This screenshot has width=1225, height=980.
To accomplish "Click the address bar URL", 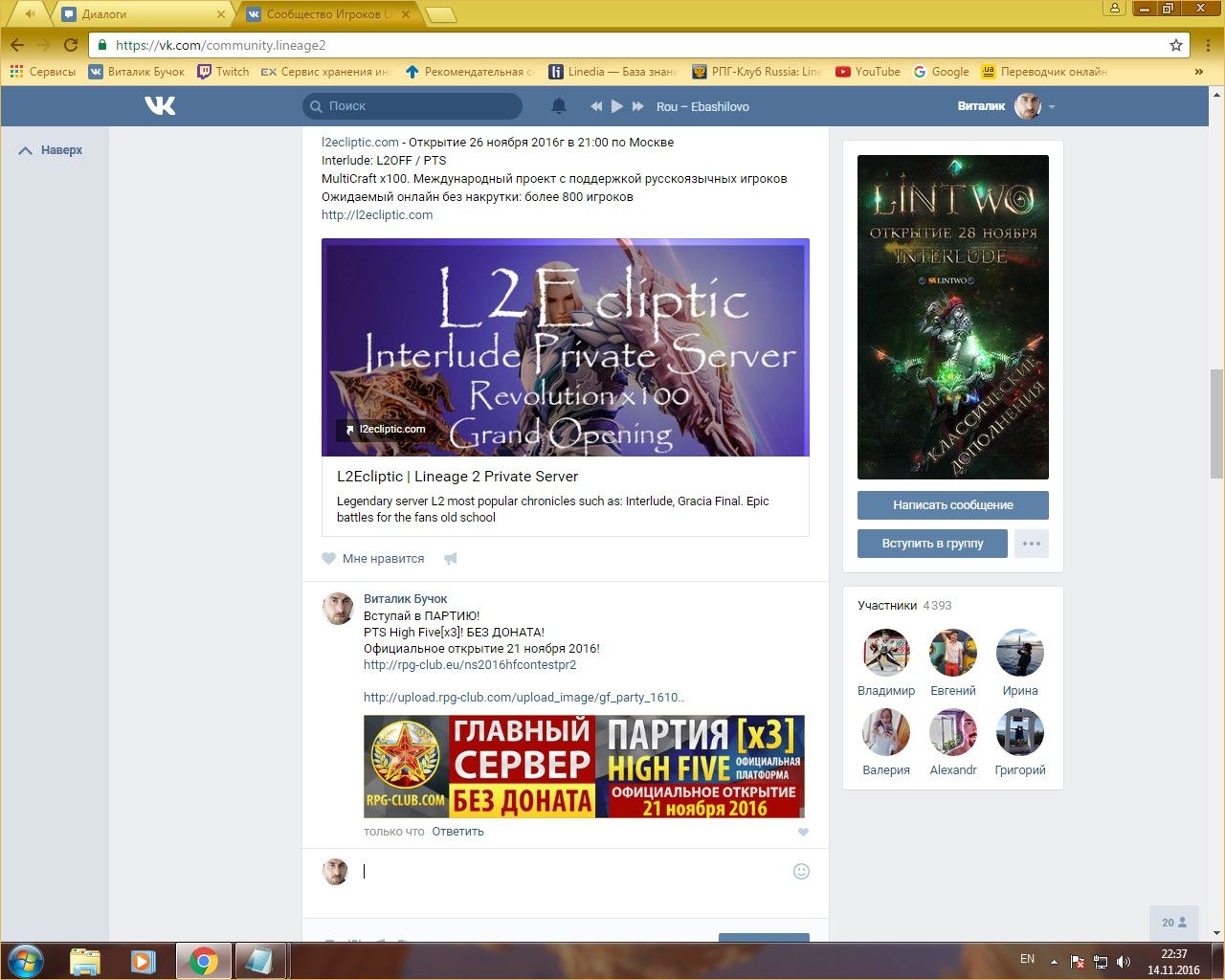I will click(220, 45).
